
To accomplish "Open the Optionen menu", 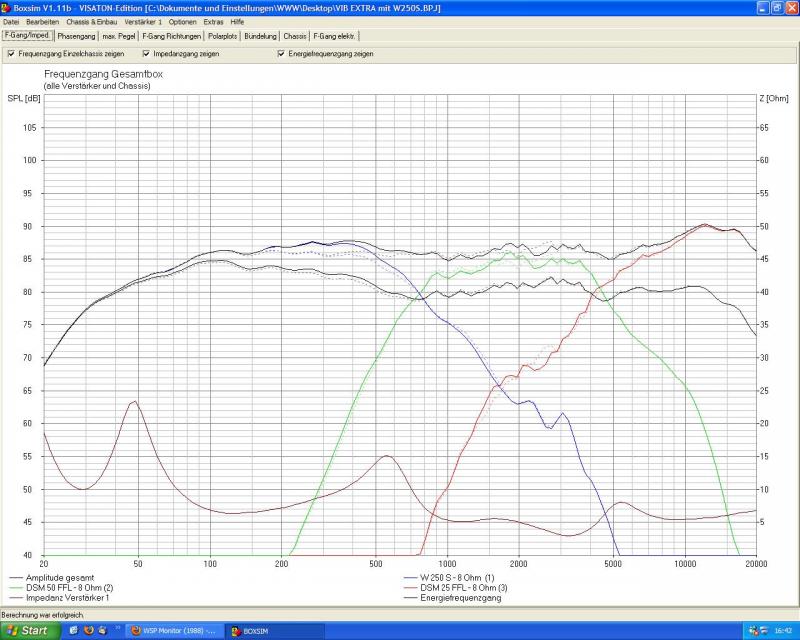I will (x=182, y=21).
